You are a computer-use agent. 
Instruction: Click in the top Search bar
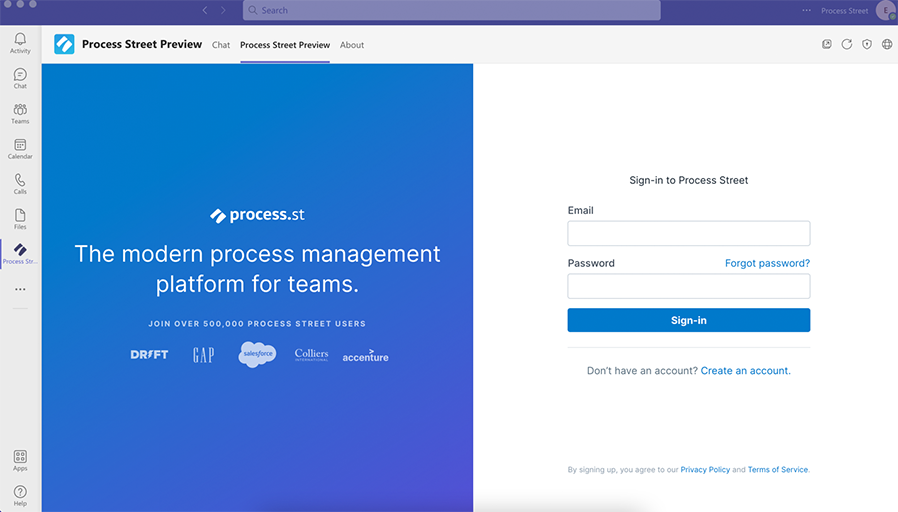[x=451, y=10]
